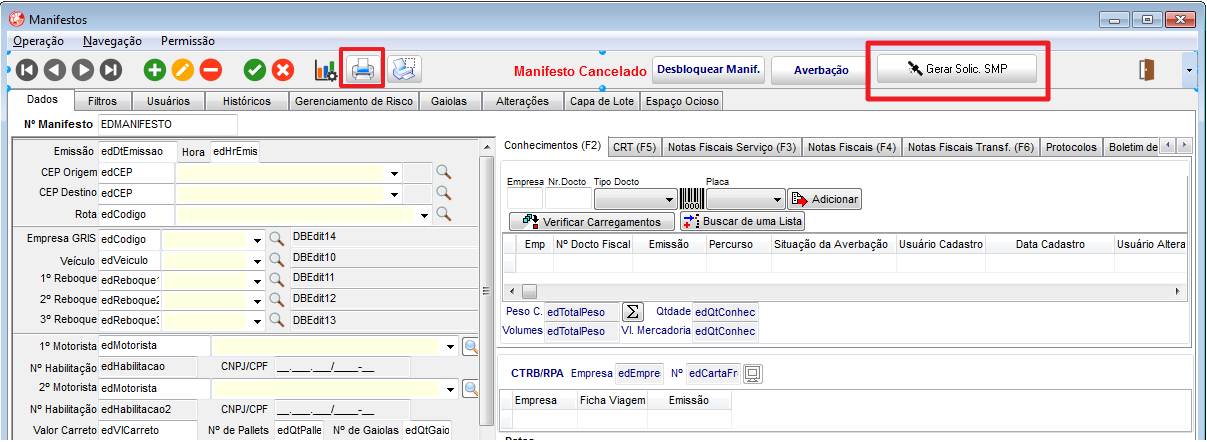
Task: Open print preview icon beside the printer
Action: click(404, 69)
